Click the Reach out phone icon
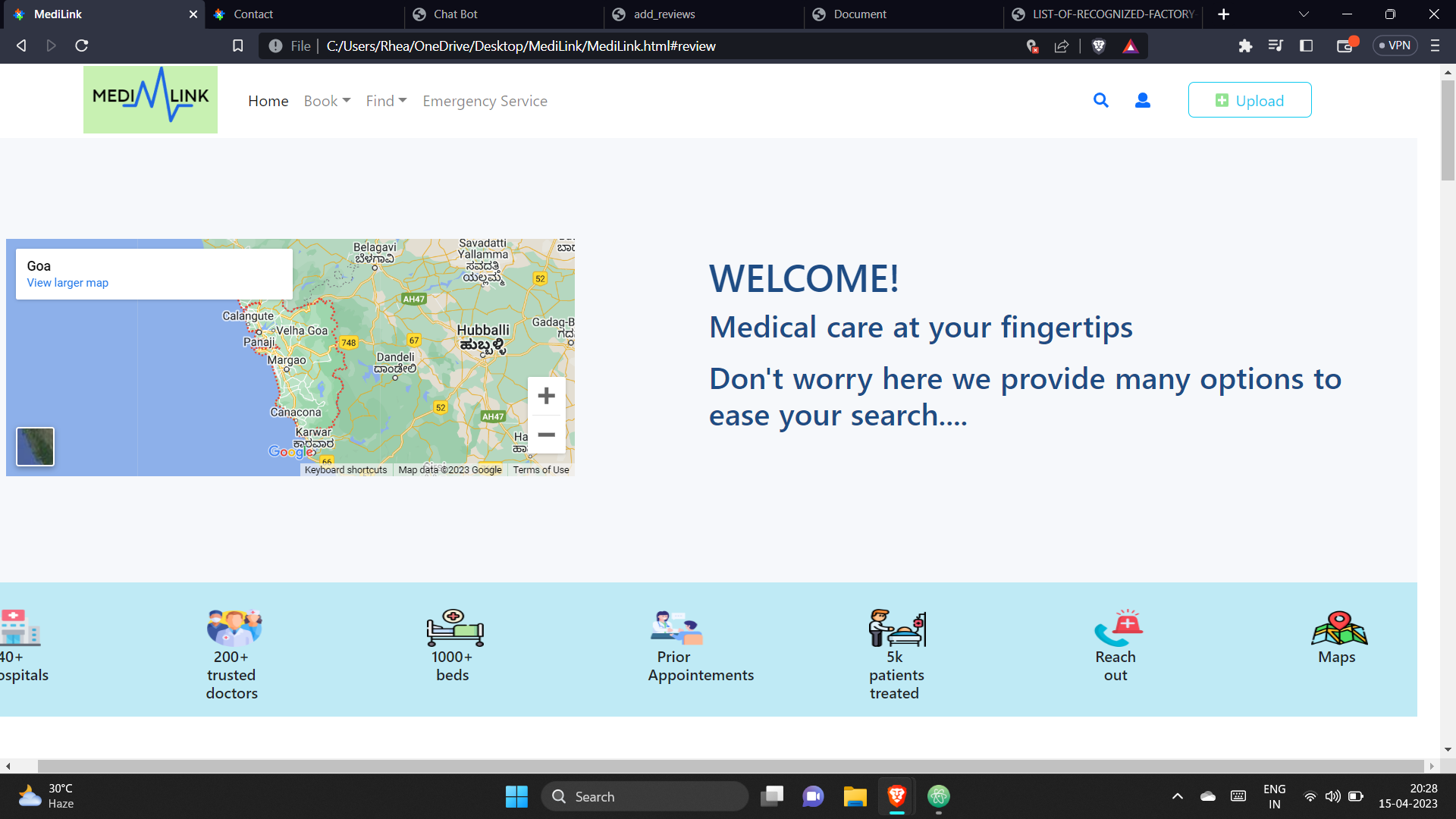1456x819 pixels. 1118,628
